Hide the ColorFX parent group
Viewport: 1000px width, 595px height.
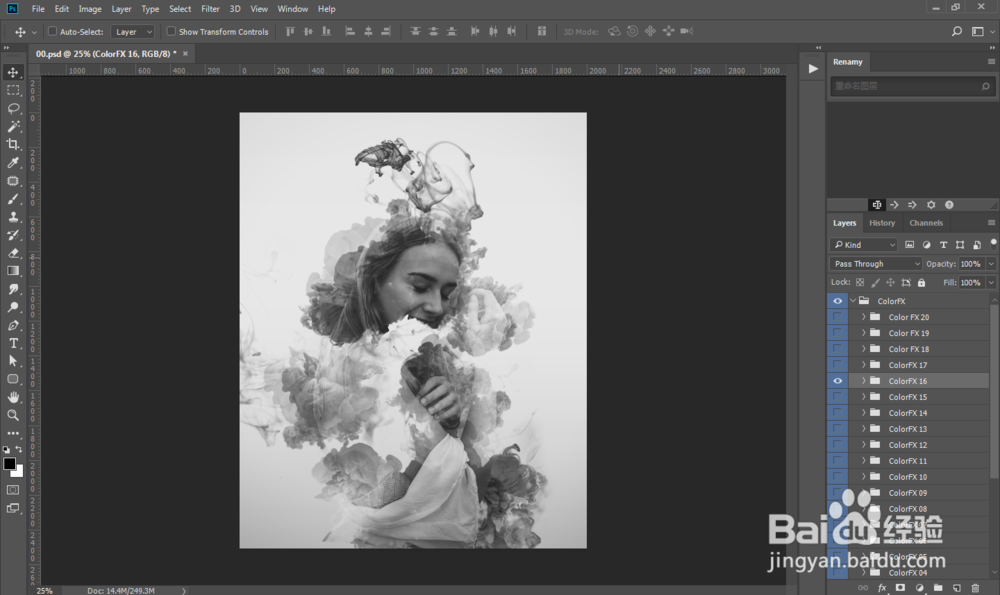tap(837, 301)
